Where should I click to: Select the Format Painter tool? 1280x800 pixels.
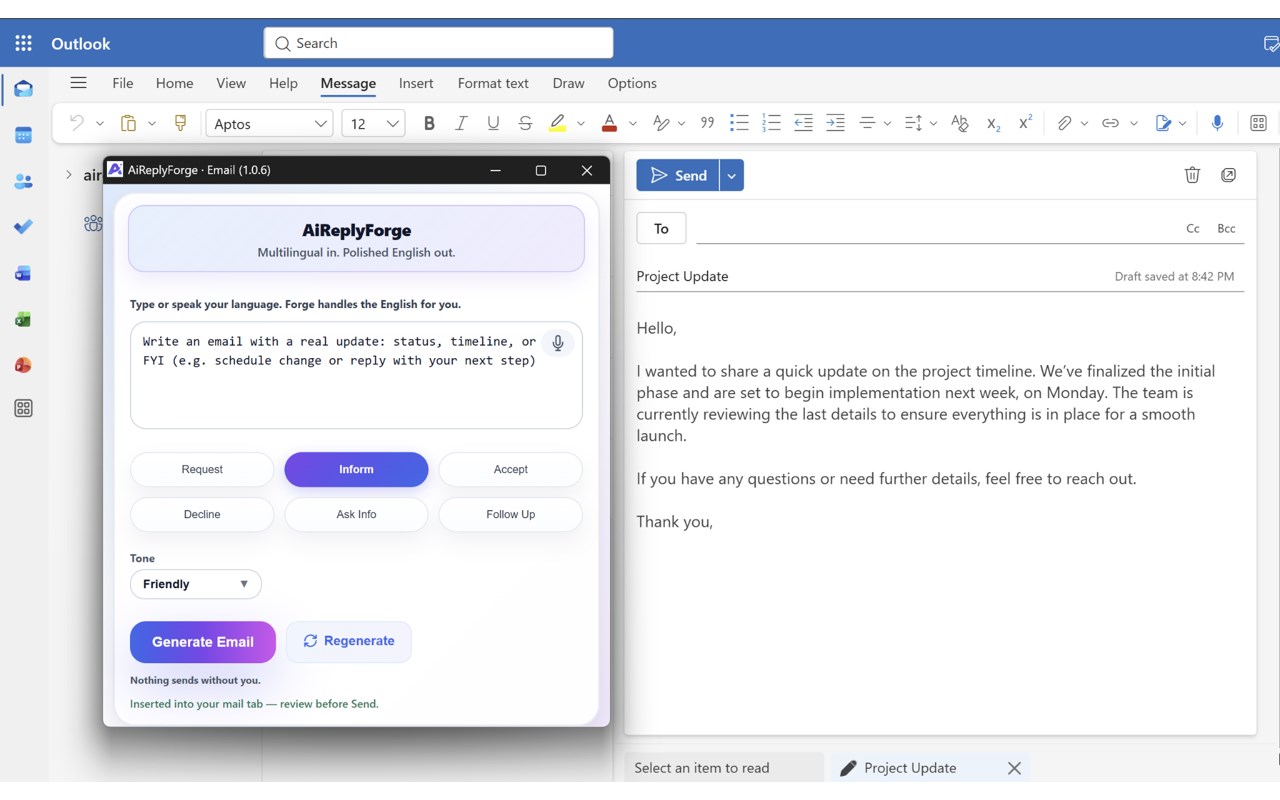click(x=181, y=123)
